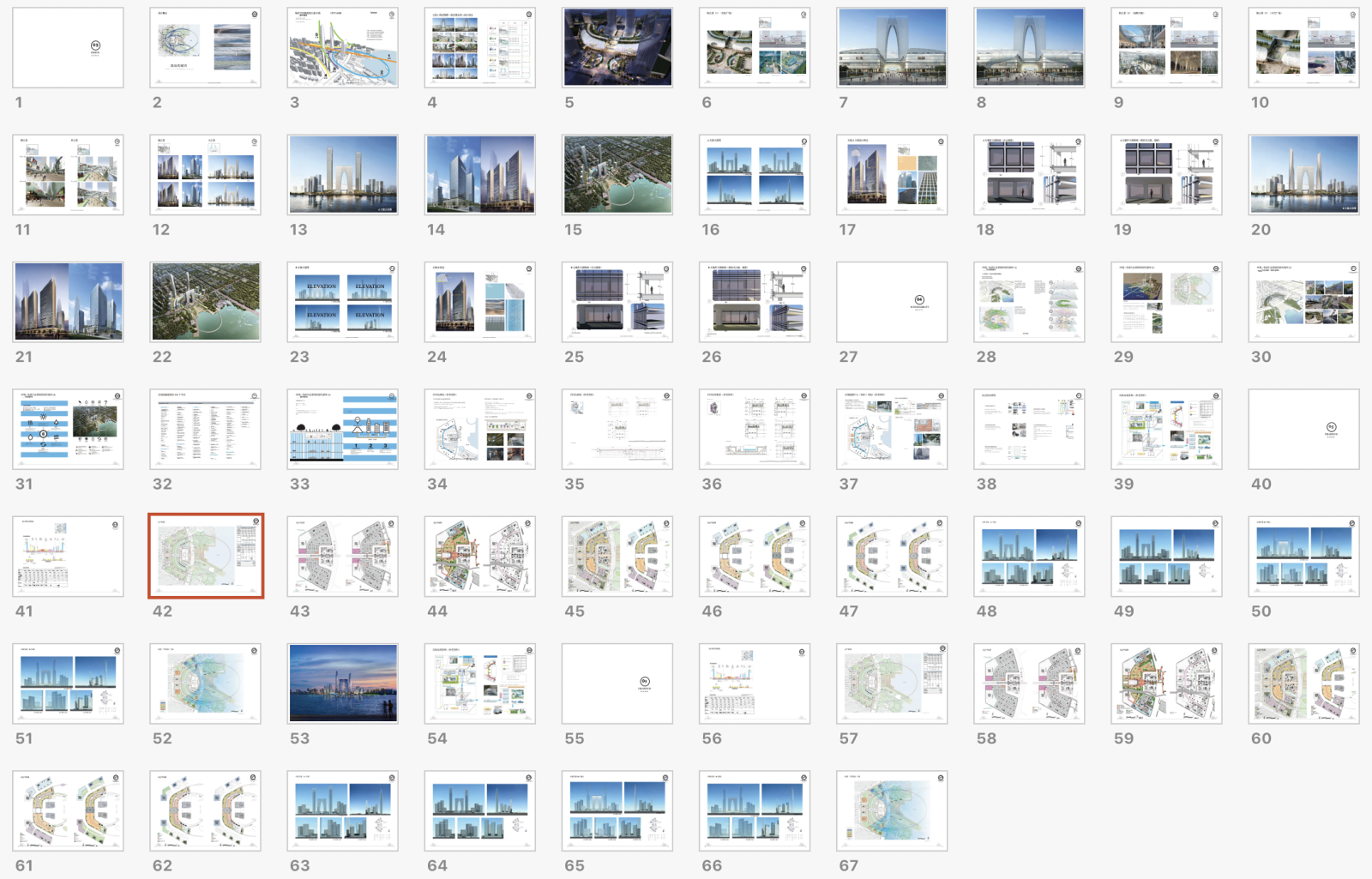The width and height of the screenshot is (1372, 879).
Task: Select page thumbnail 65
Action: tap(617, 810)
